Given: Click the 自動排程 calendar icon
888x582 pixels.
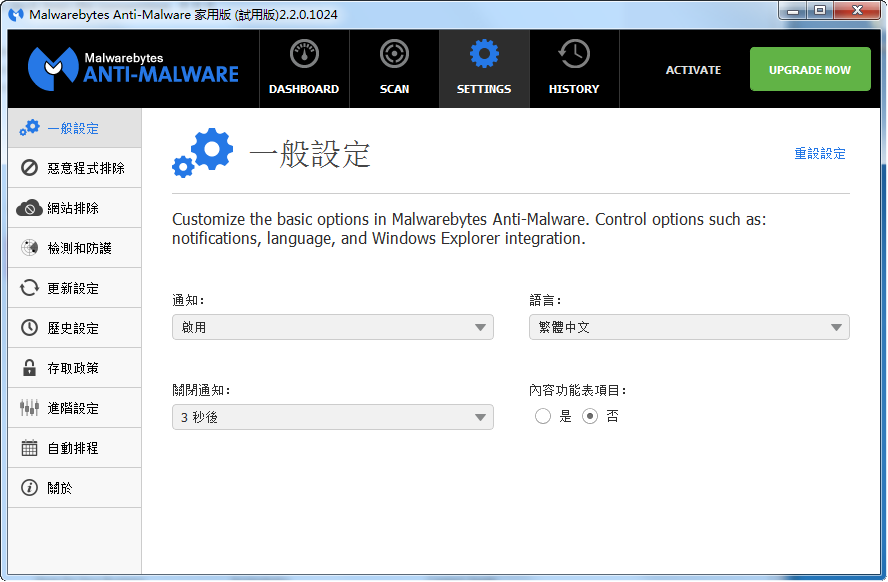Looking at the screenshot, I should [x=30, y=448].
